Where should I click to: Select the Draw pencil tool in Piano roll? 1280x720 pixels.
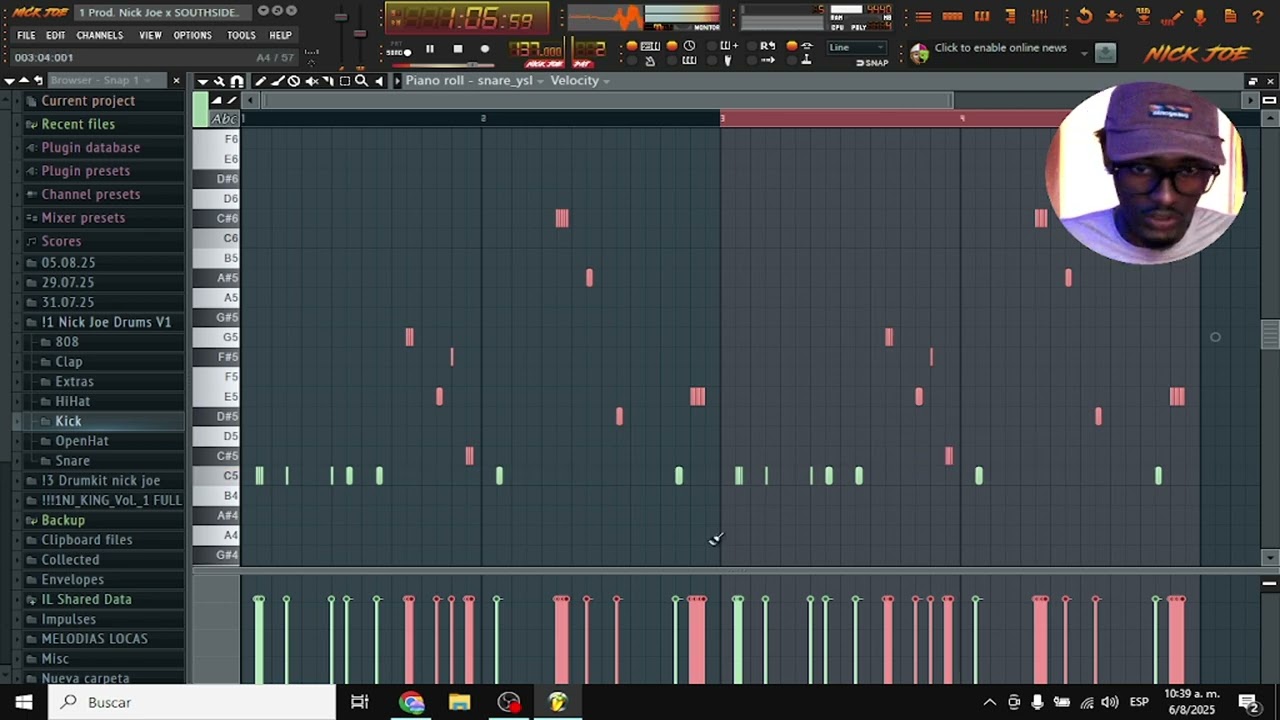260,81
